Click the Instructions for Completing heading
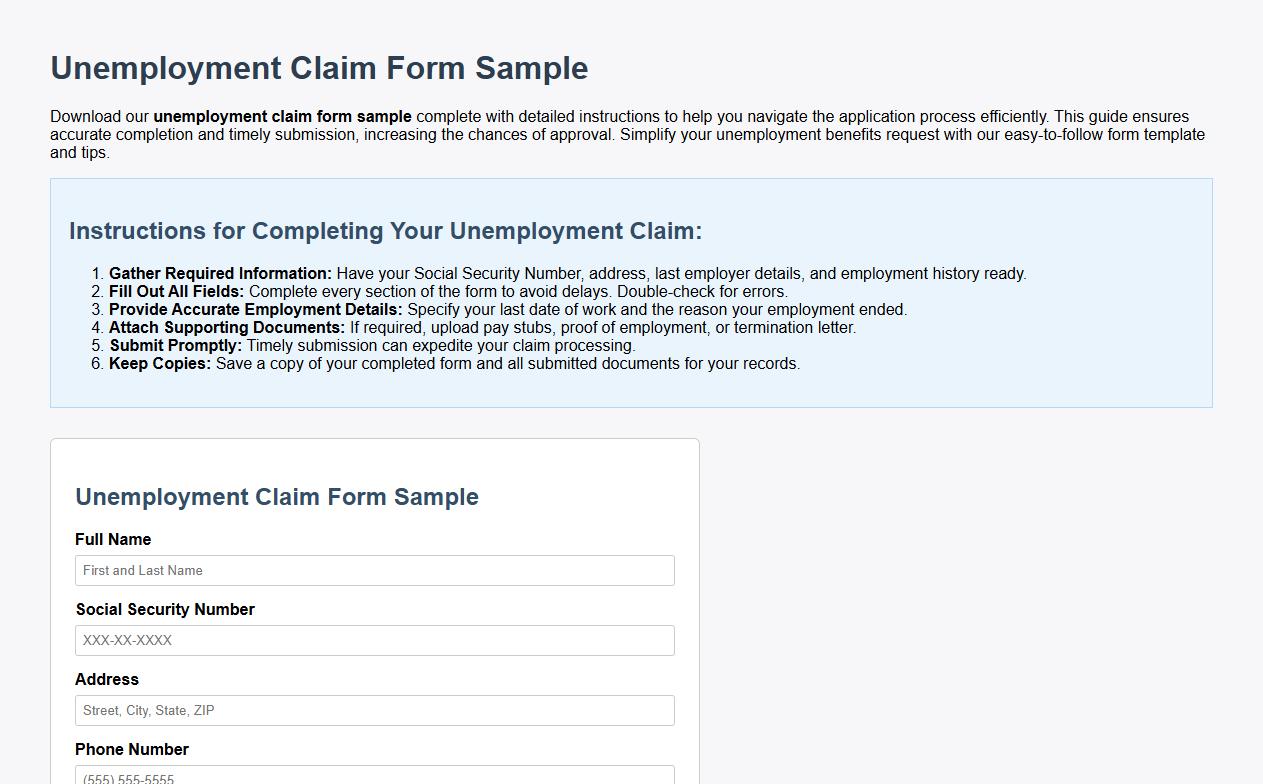 tap(386, 231)
